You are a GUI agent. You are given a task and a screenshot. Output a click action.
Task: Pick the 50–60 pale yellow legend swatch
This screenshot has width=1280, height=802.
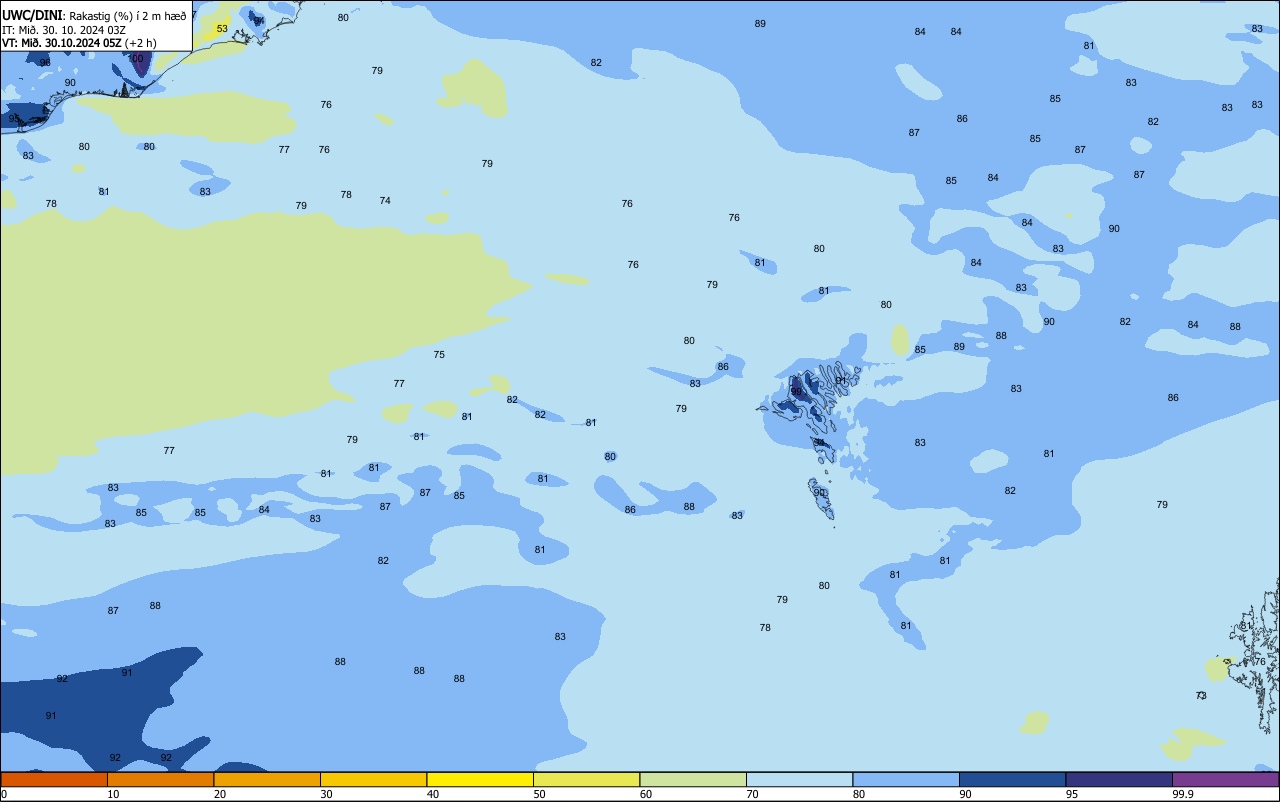[x=587, y=779]
